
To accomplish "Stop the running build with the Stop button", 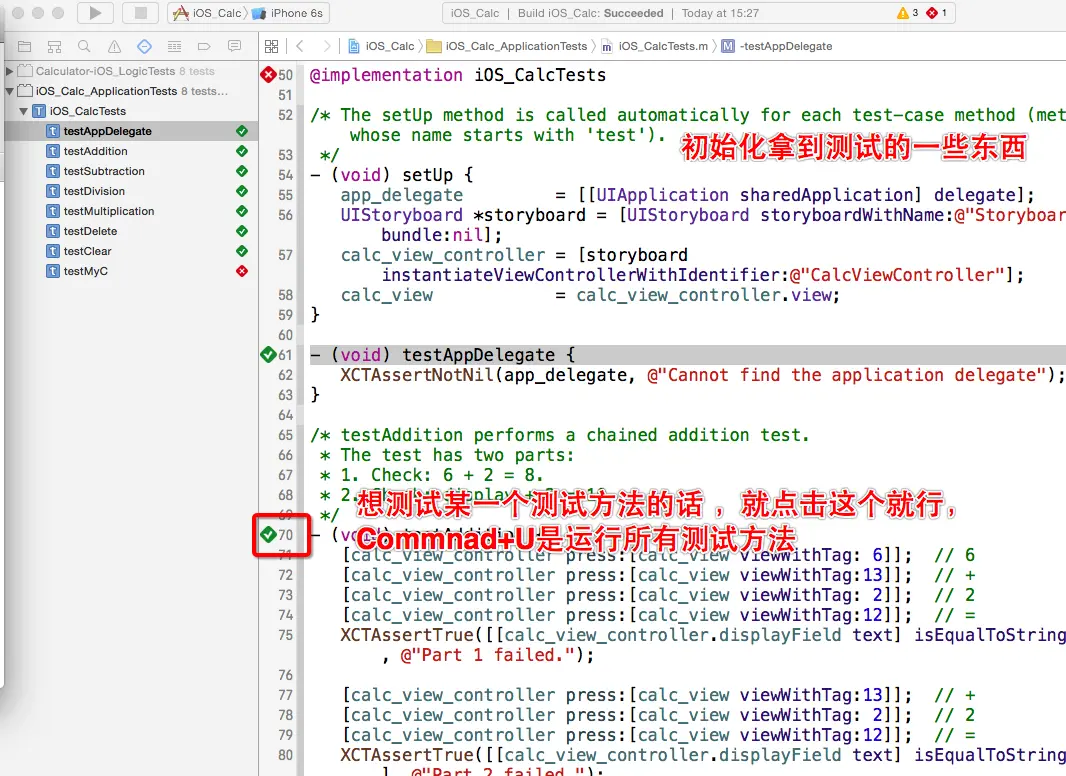I will click(x=140, y=13).
